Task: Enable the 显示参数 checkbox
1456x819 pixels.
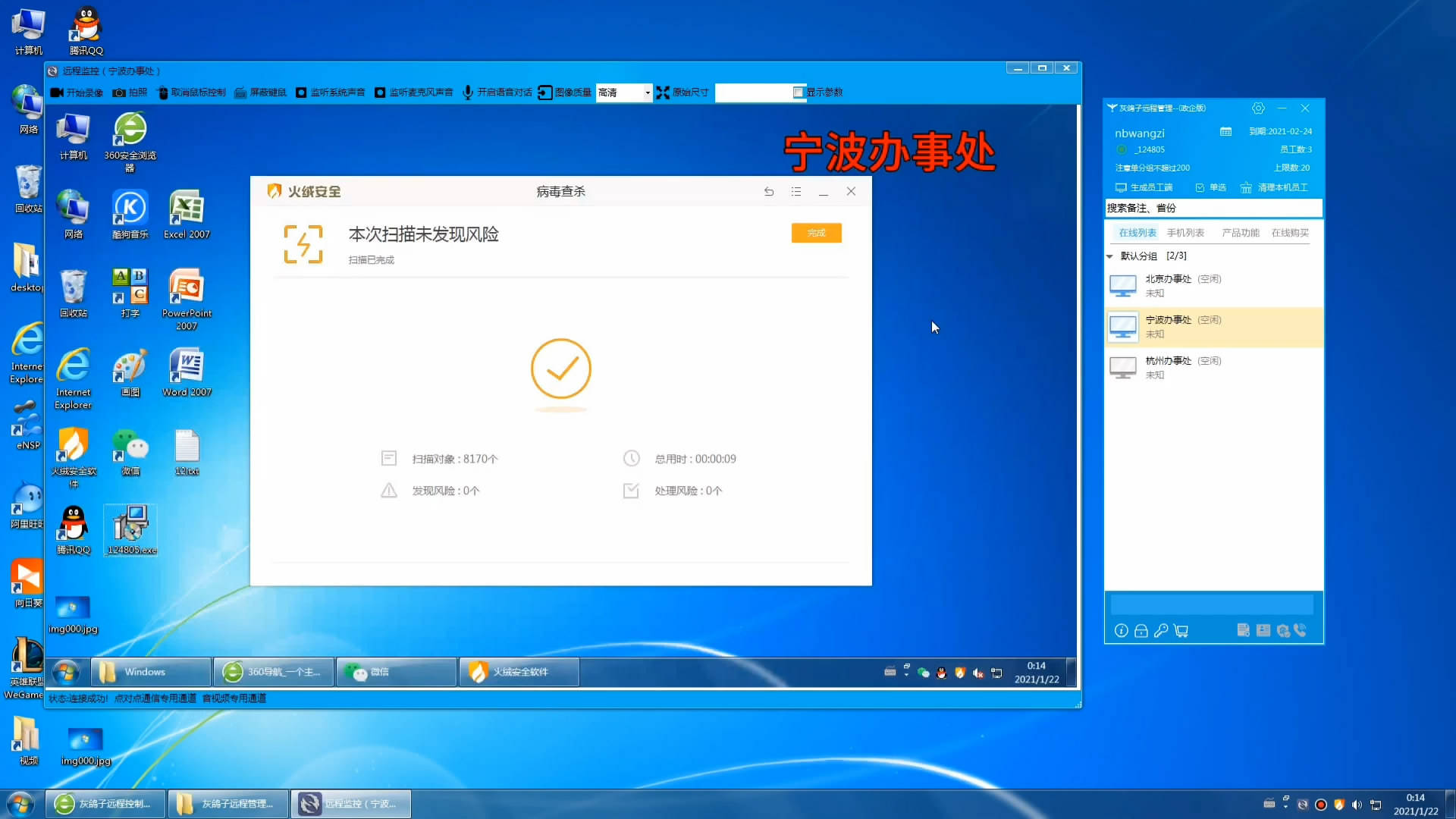Action: 798,93
